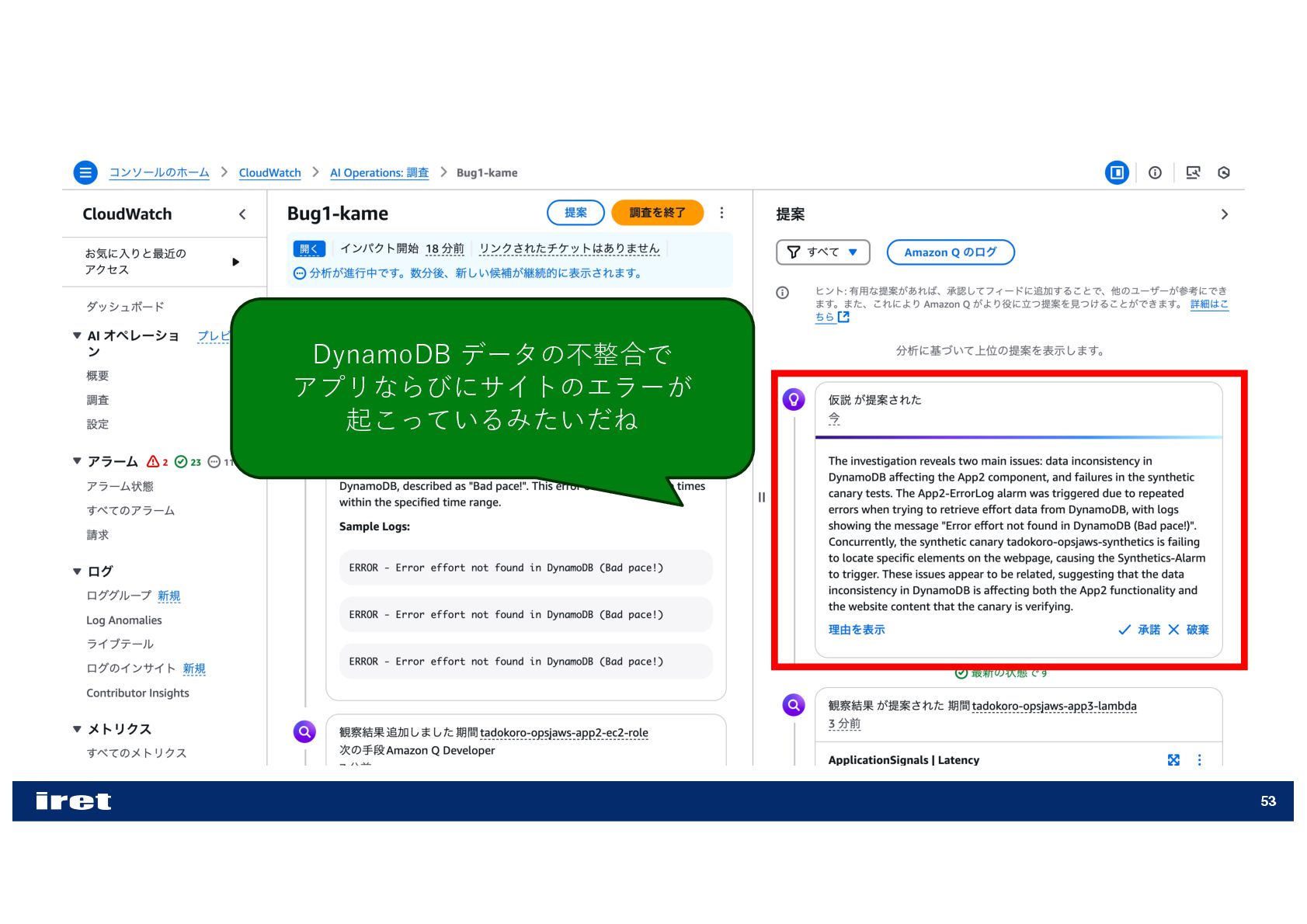This screenshot has height=924, width=1307.
Task: Collapse the メトリクス section triangle
Action: point(77,729)
